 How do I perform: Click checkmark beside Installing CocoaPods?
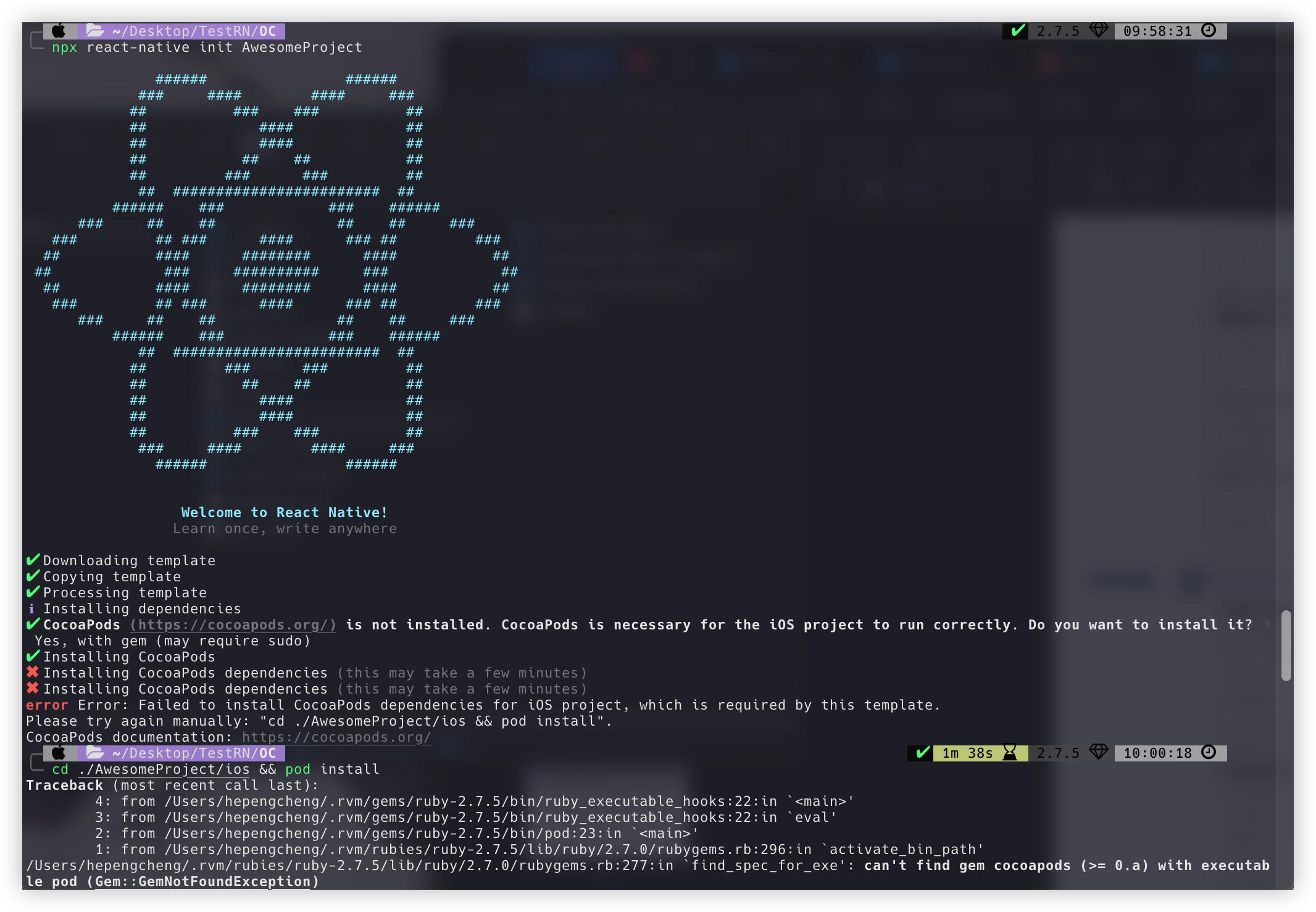(33, 656)
